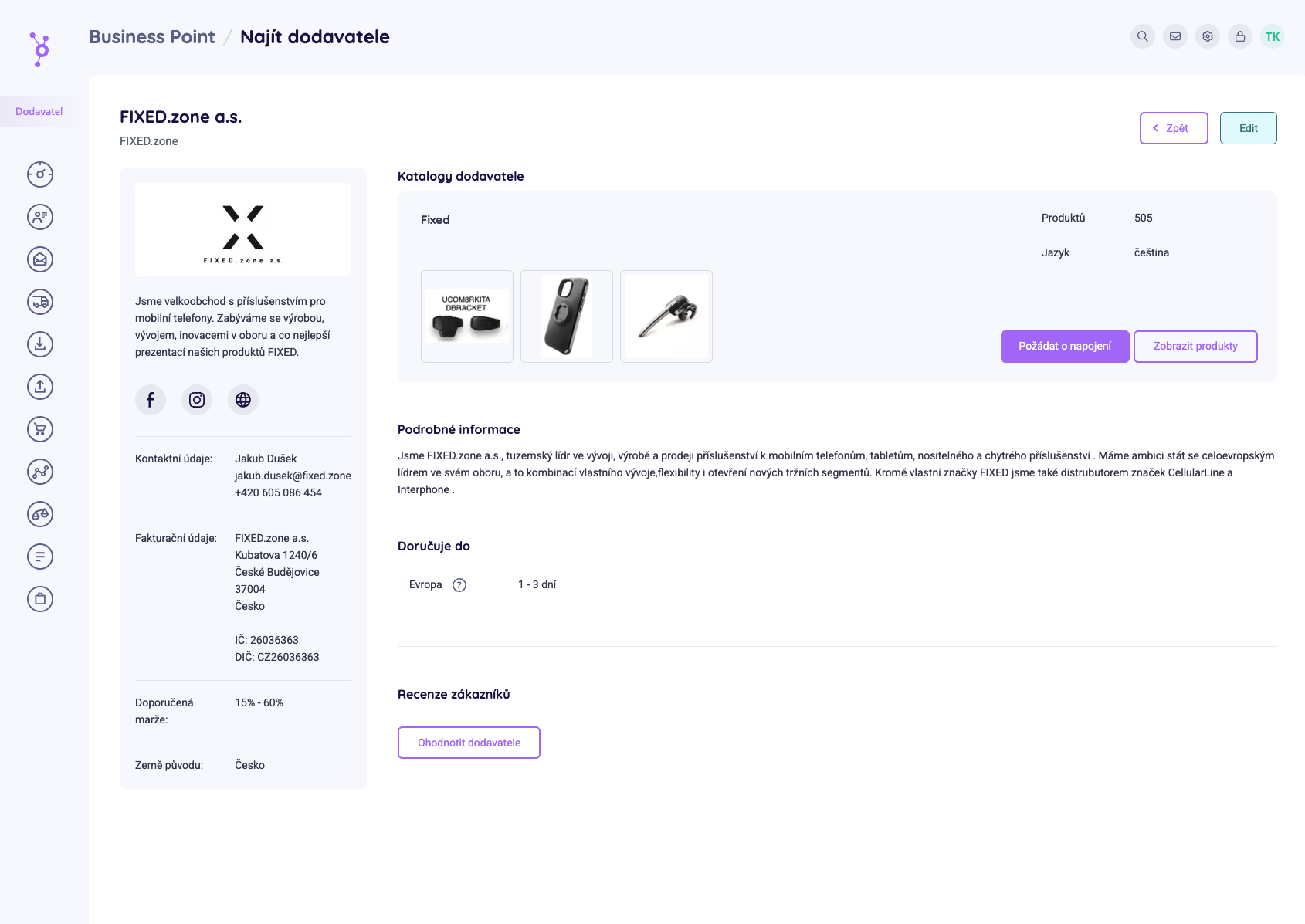This screenshot has height=924, width=1305.
Task: Click the 1 - 3 dní delivery time
Action: pos(537,584)
